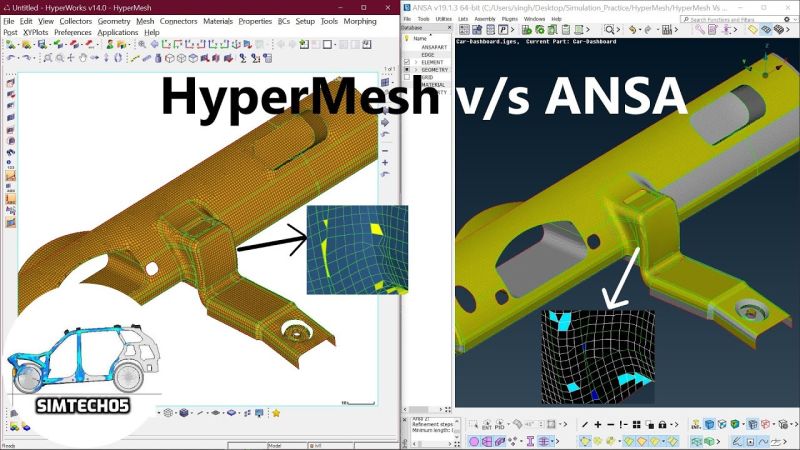Screen dimensions: 800x450
Task: Expand ANSA toolbar overflow after search icon
Action: point(618,30)
